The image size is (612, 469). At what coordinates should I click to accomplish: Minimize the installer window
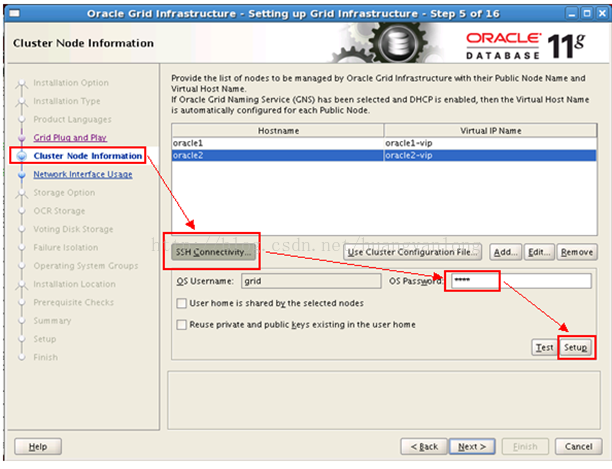pos(572,14)
